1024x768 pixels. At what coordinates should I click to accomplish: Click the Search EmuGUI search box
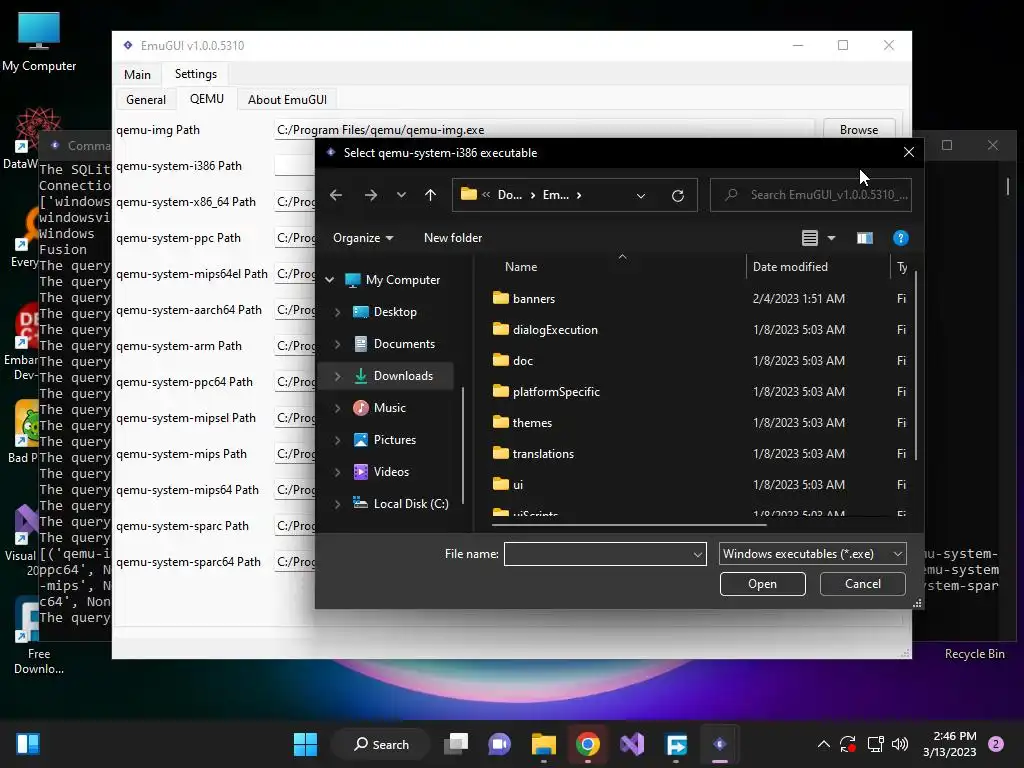tap(810, 195)
